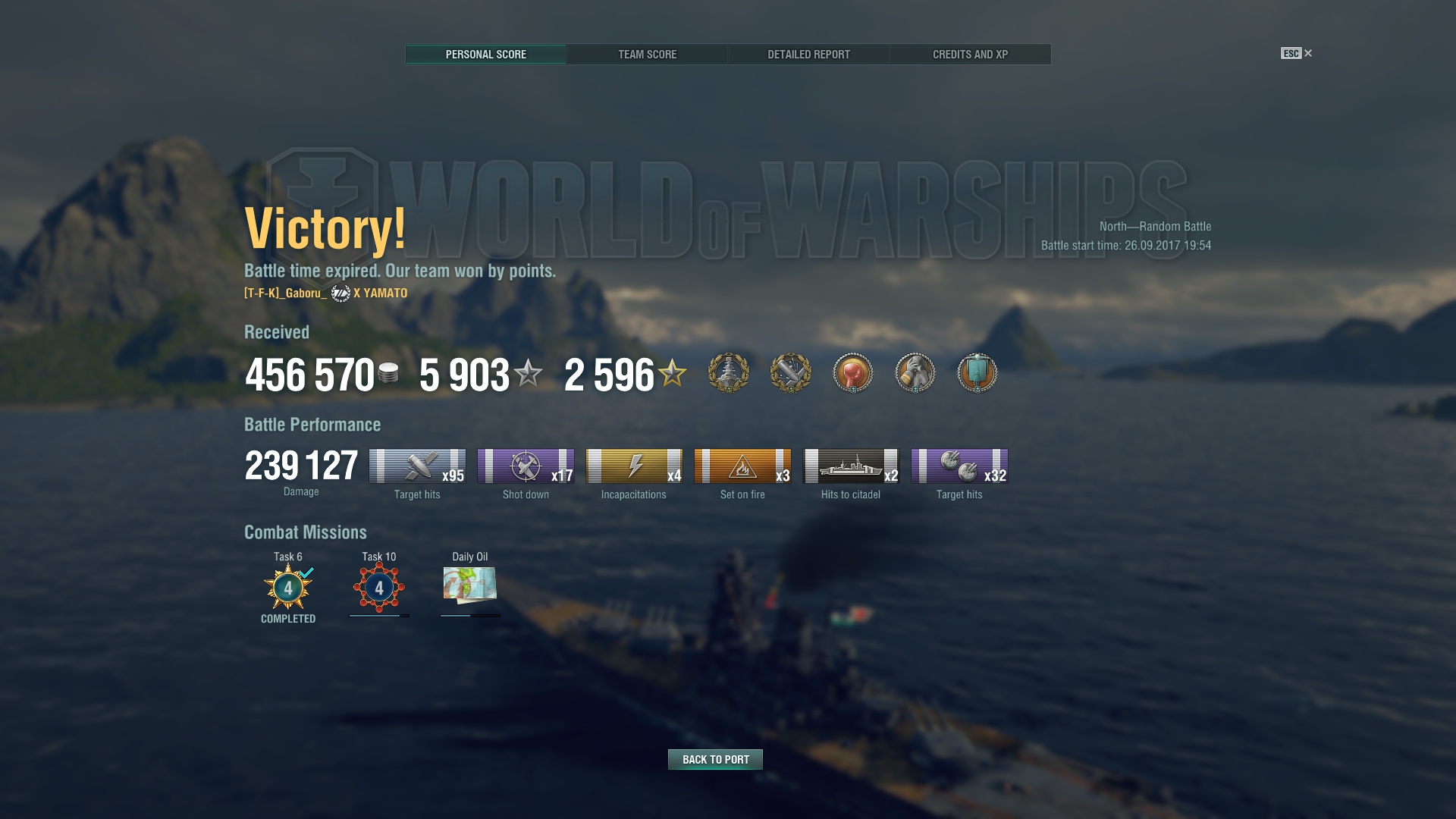The width and height of the screenshot is (1456, 819).
Task: Click the completed Task 6 mission badge
Action: point(288,587)
